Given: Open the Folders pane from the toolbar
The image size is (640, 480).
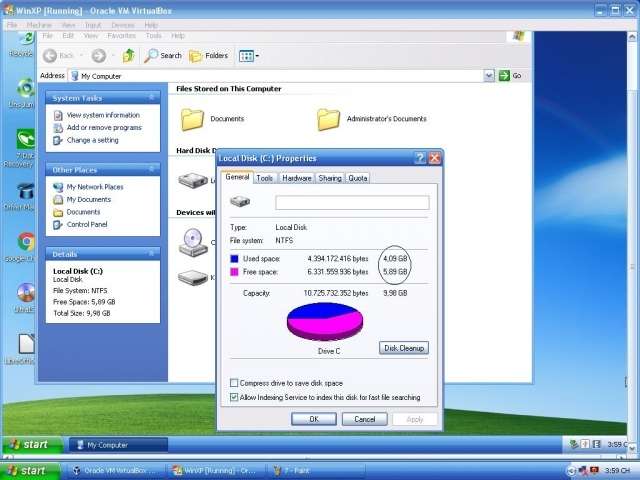Looking at the screenshot, I should coord(208,56).
